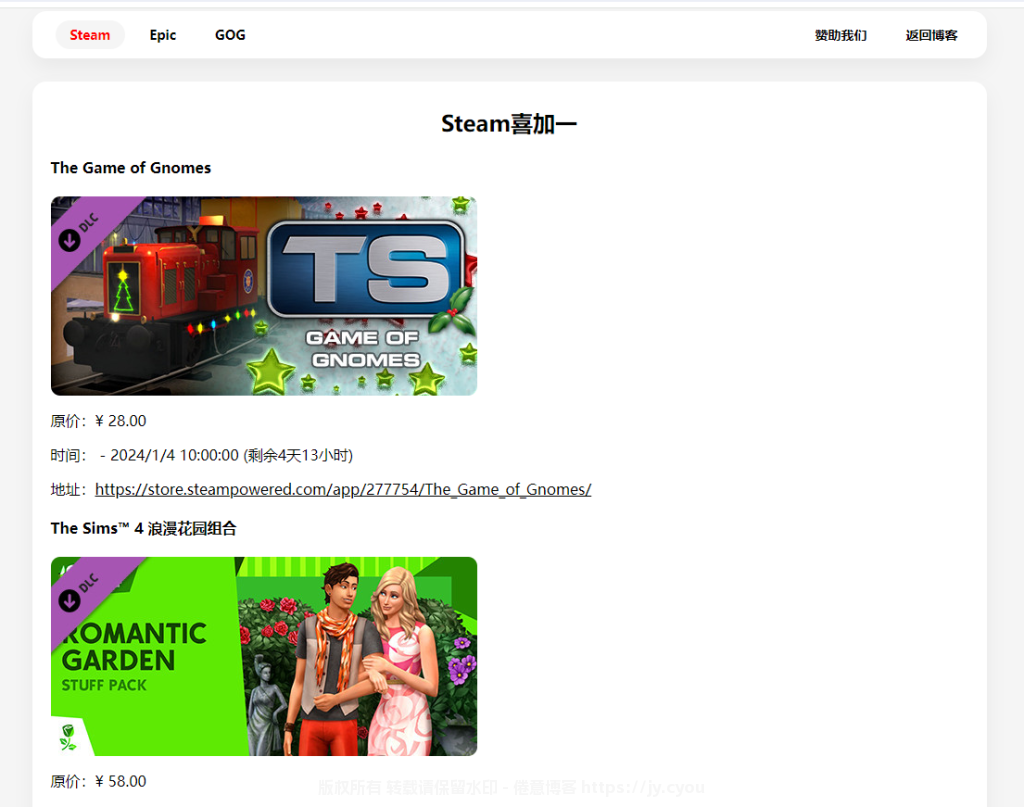
Task: Open the Epic tab
Action: [x=163, y=35]
